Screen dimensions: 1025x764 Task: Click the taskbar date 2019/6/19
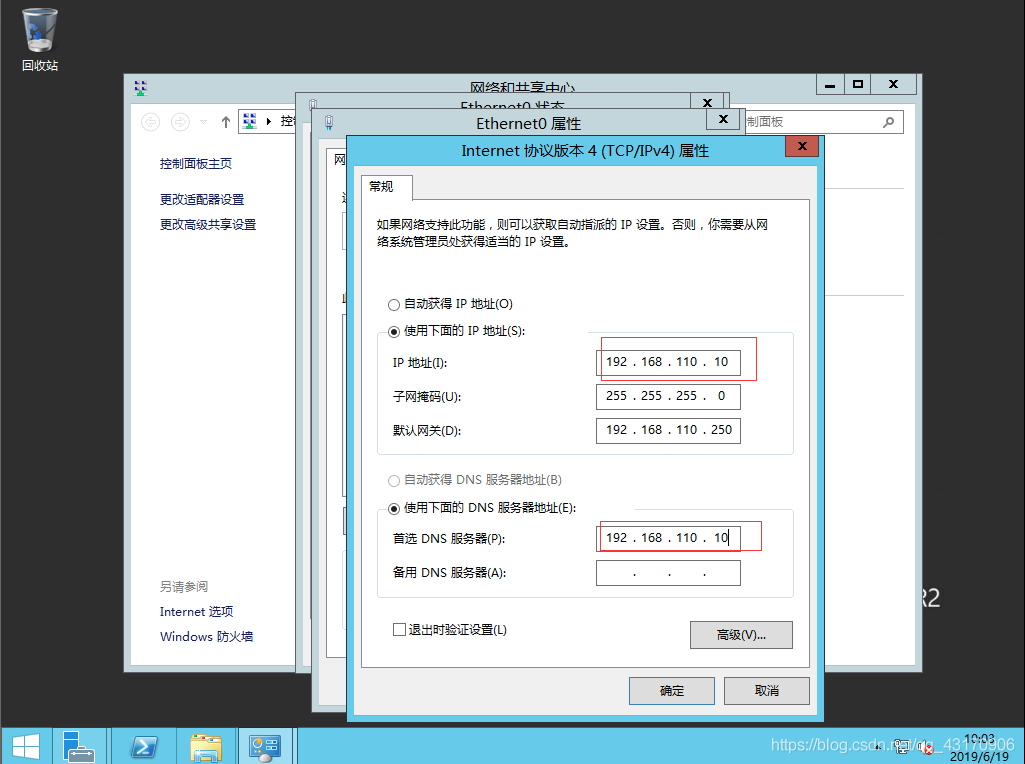tap(979, 757)
